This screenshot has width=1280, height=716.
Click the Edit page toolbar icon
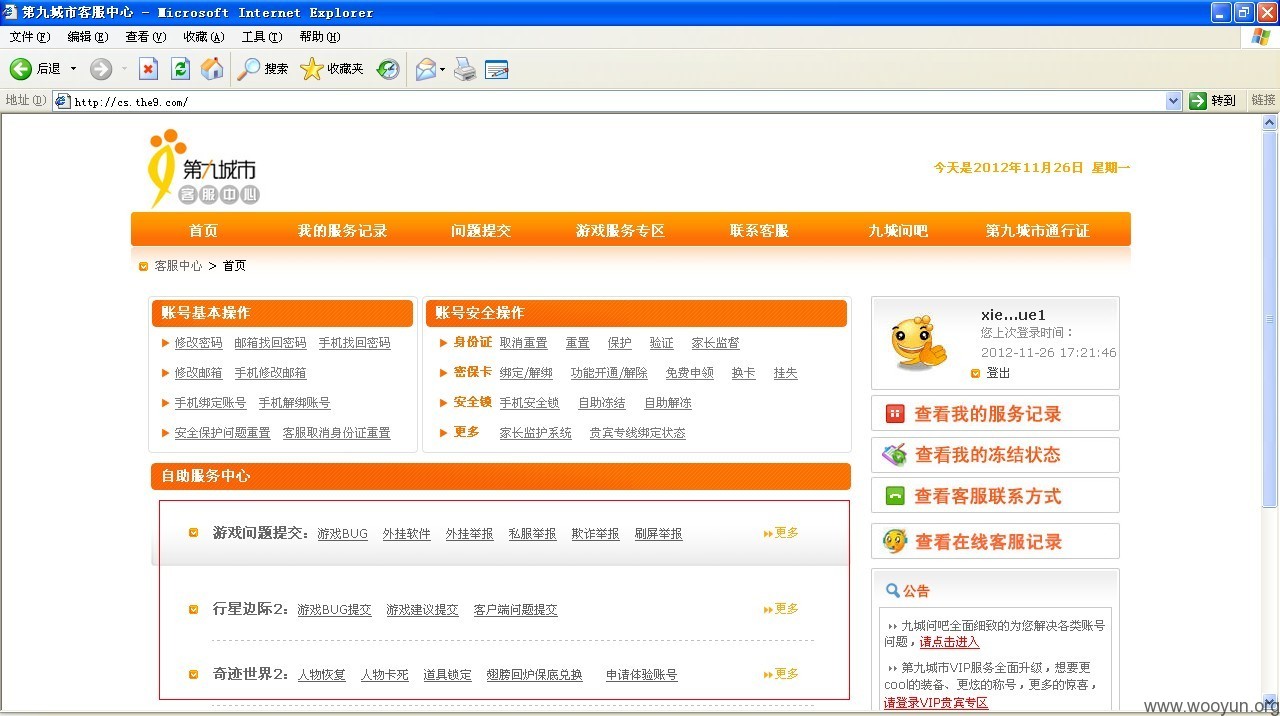[497, 69]
